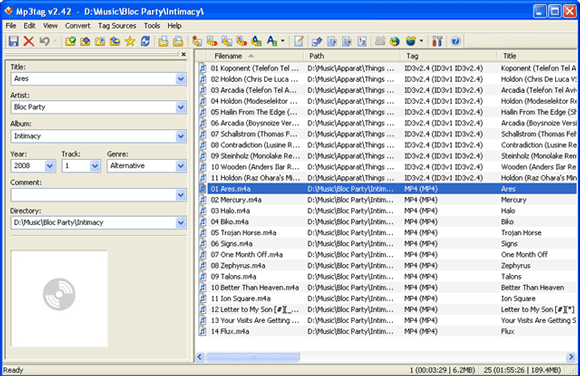Click the Save tag floppy disk icon
The image size is (580, 376).
(x=14, y=41)
